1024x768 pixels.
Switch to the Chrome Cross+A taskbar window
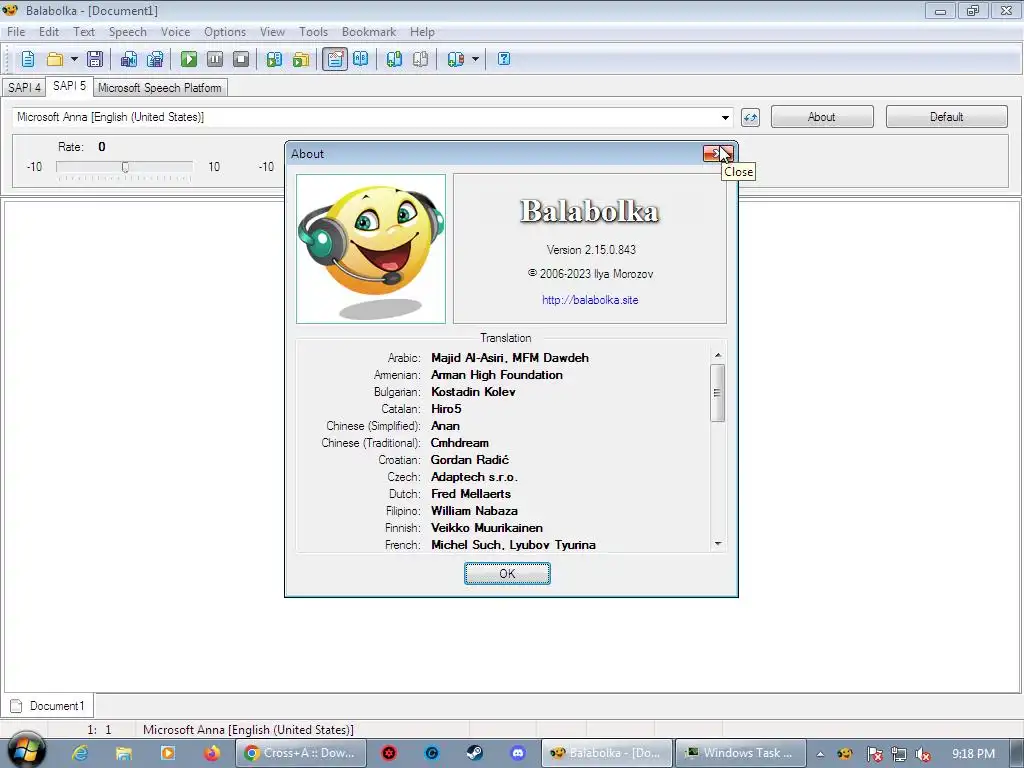tap(301, 753)
